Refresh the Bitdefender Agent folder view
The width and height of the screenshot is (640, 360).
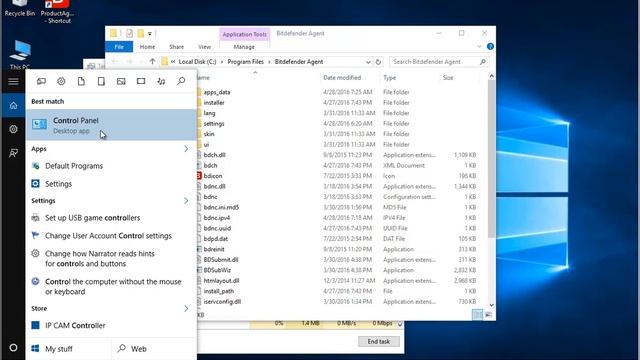[x=378, y=62]
